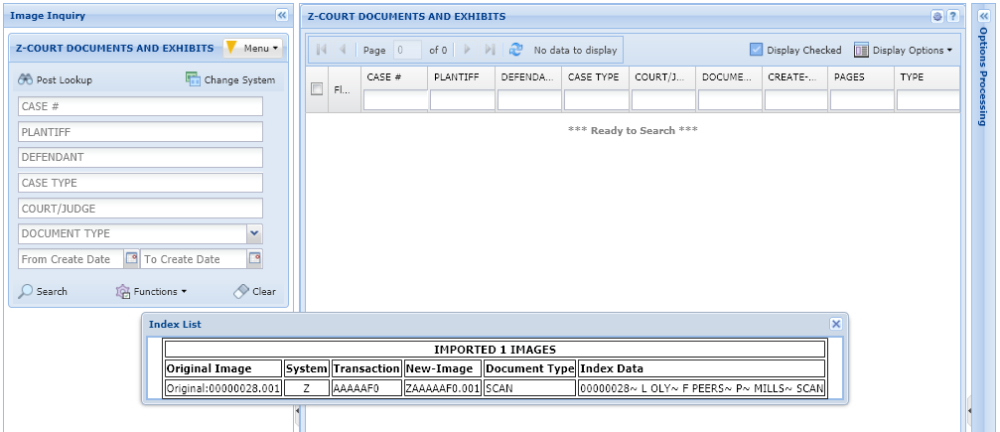
Task: Click the Clear eraser button
Action: pos(254,292)
